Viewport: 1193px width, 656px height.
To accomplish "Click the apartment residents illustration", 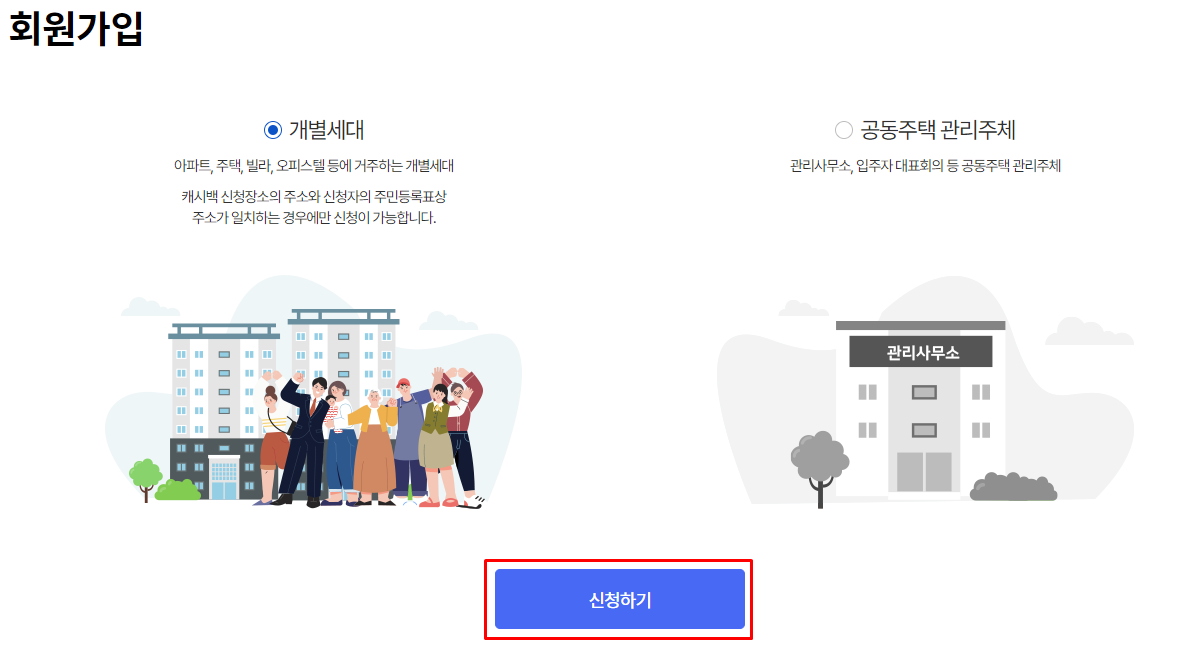I will [x=313, y=393].
